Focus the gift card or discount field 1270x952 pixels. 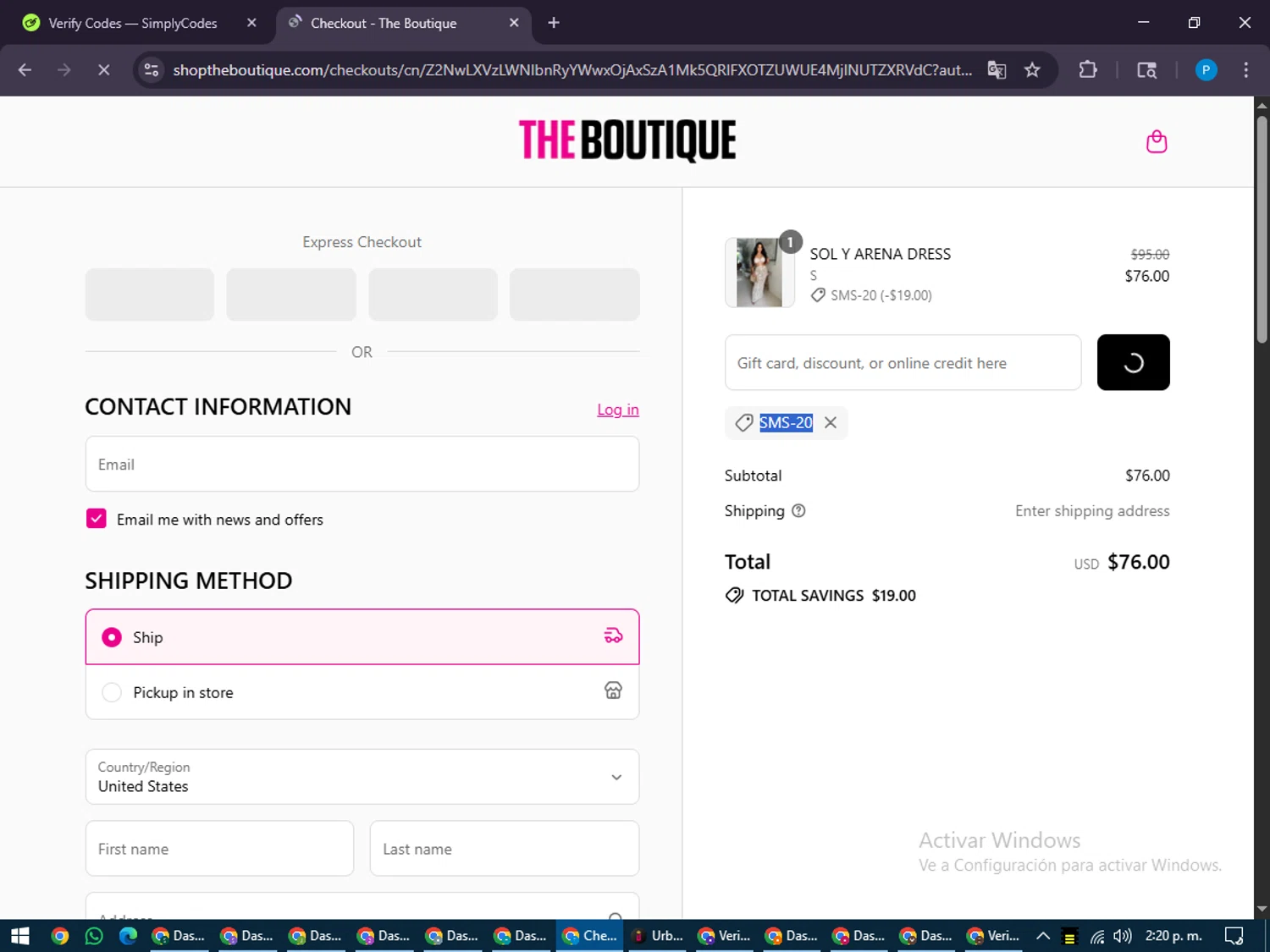[x=903, y=362]
